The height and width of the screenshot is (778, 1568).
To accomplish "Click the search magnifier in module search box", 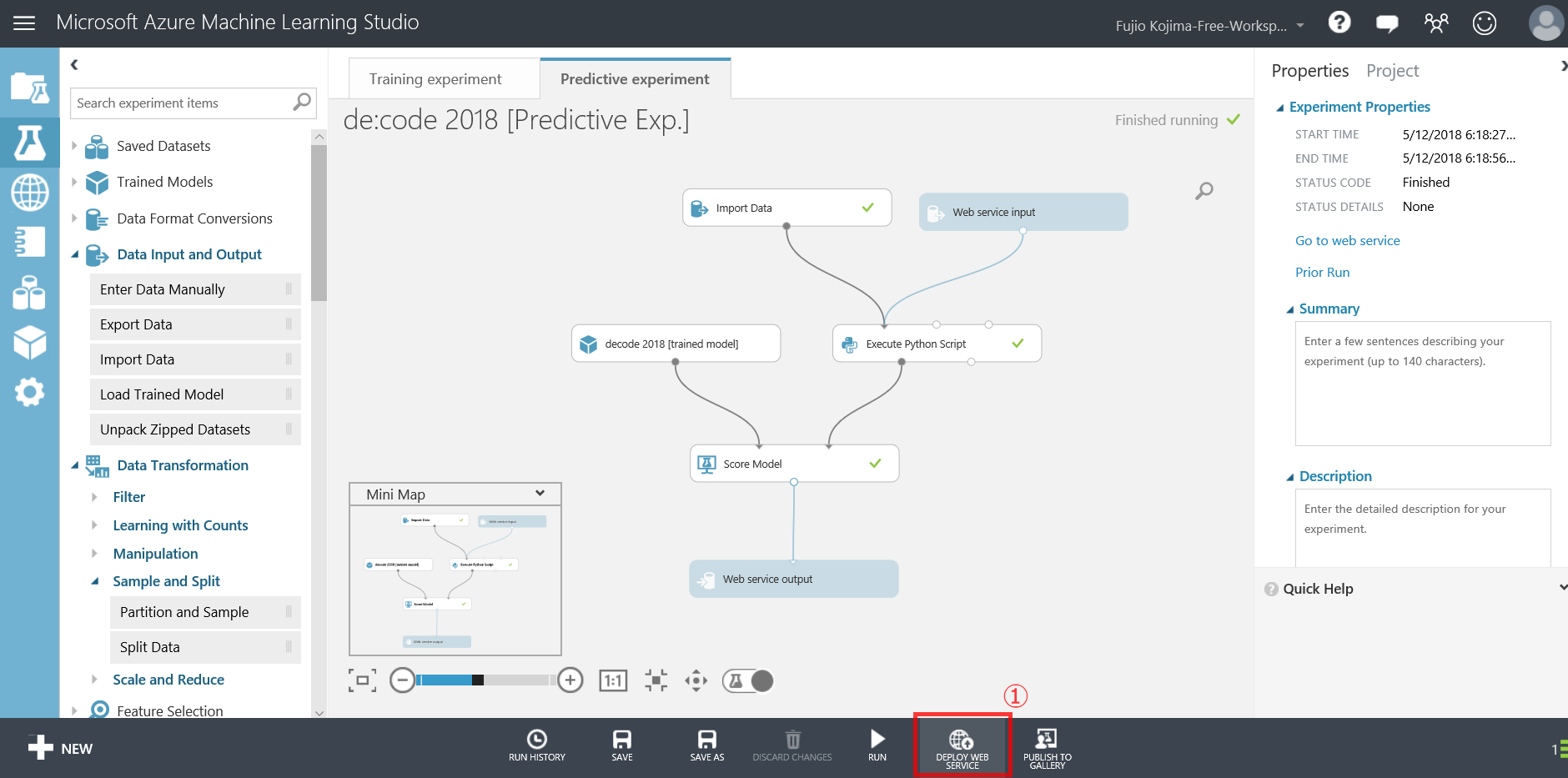I will [x=302, y=102].
